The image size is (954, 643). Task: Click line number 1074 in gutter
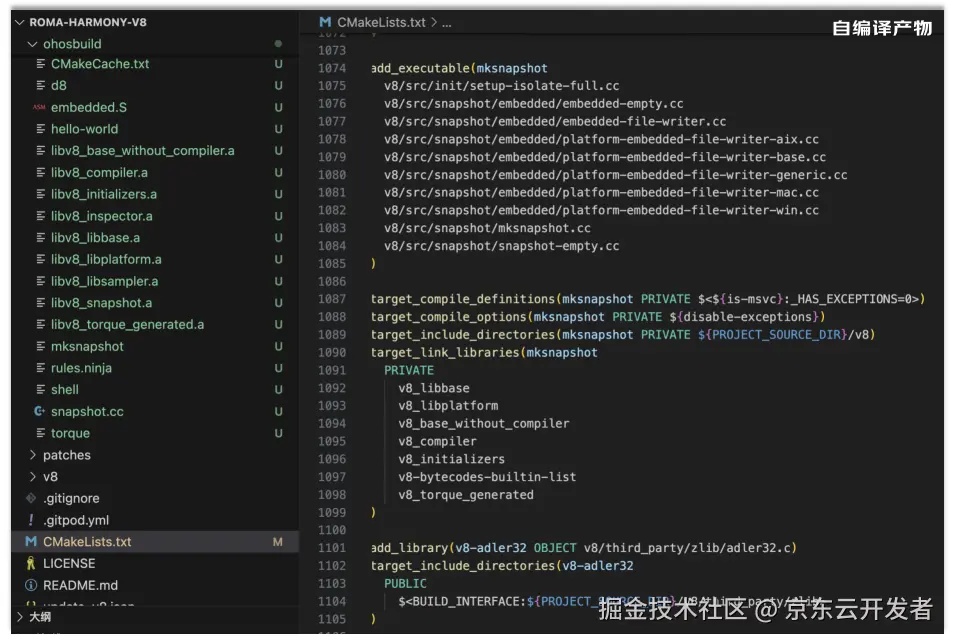[x=332, y=68]
